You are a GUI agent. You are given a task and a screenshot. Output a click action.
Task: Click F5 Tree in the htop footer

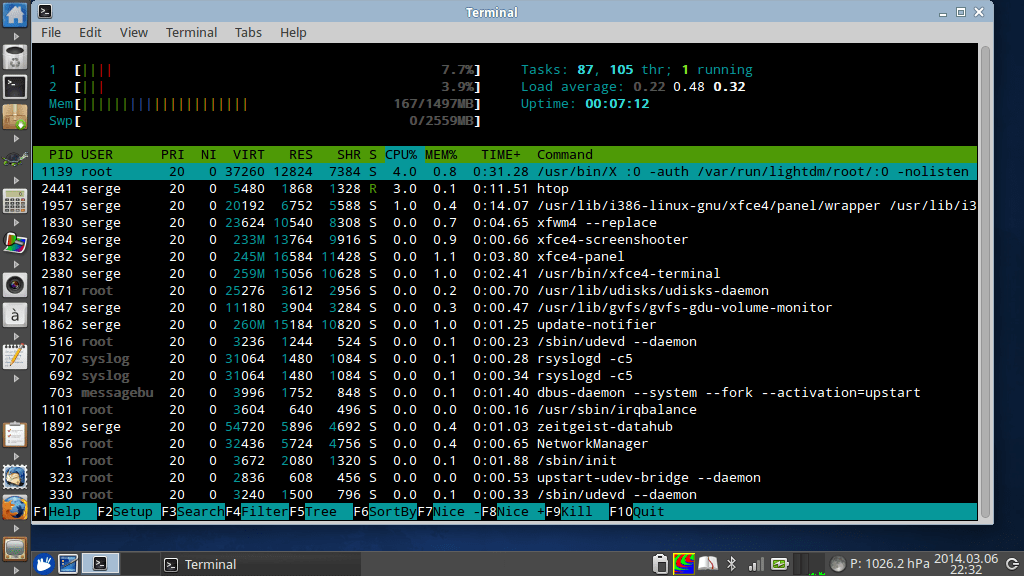pos(321,511)
